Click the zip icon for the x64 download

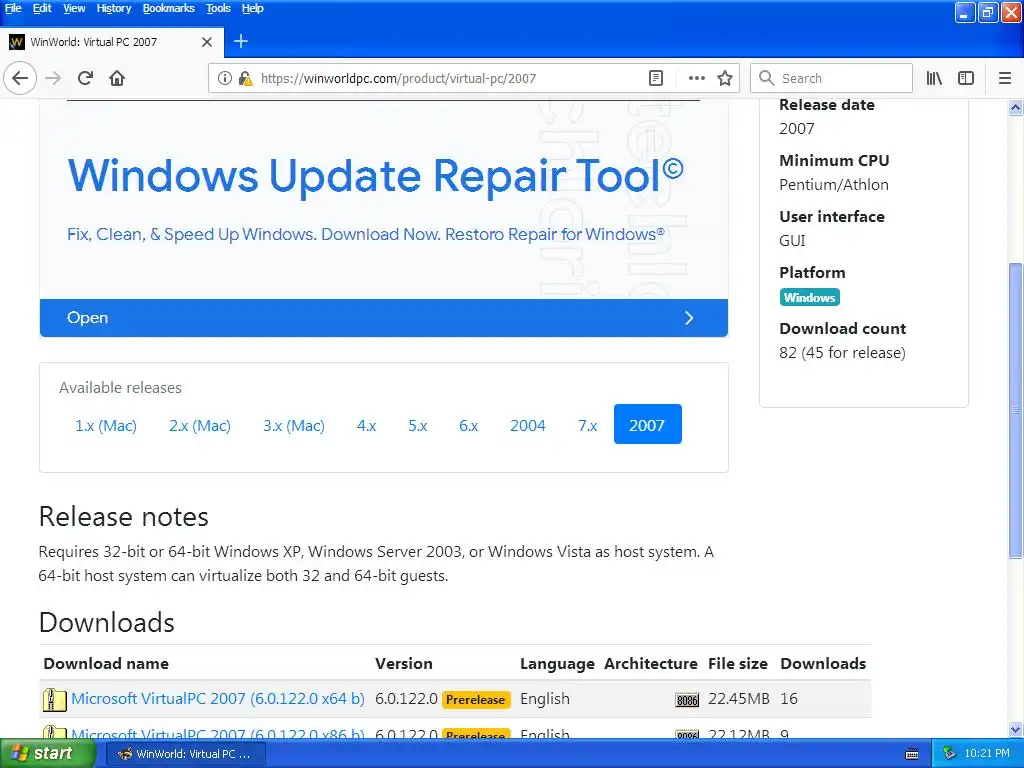54,699
